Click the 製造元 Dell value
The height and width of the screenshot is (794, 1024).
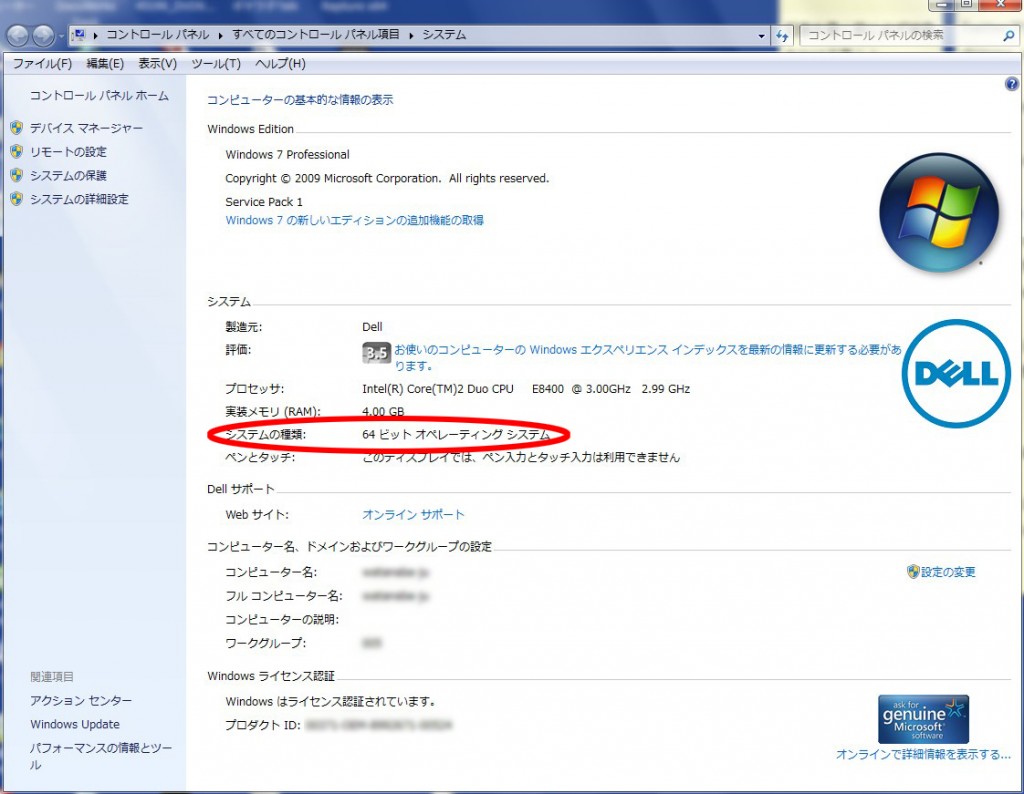coord(372,326)
